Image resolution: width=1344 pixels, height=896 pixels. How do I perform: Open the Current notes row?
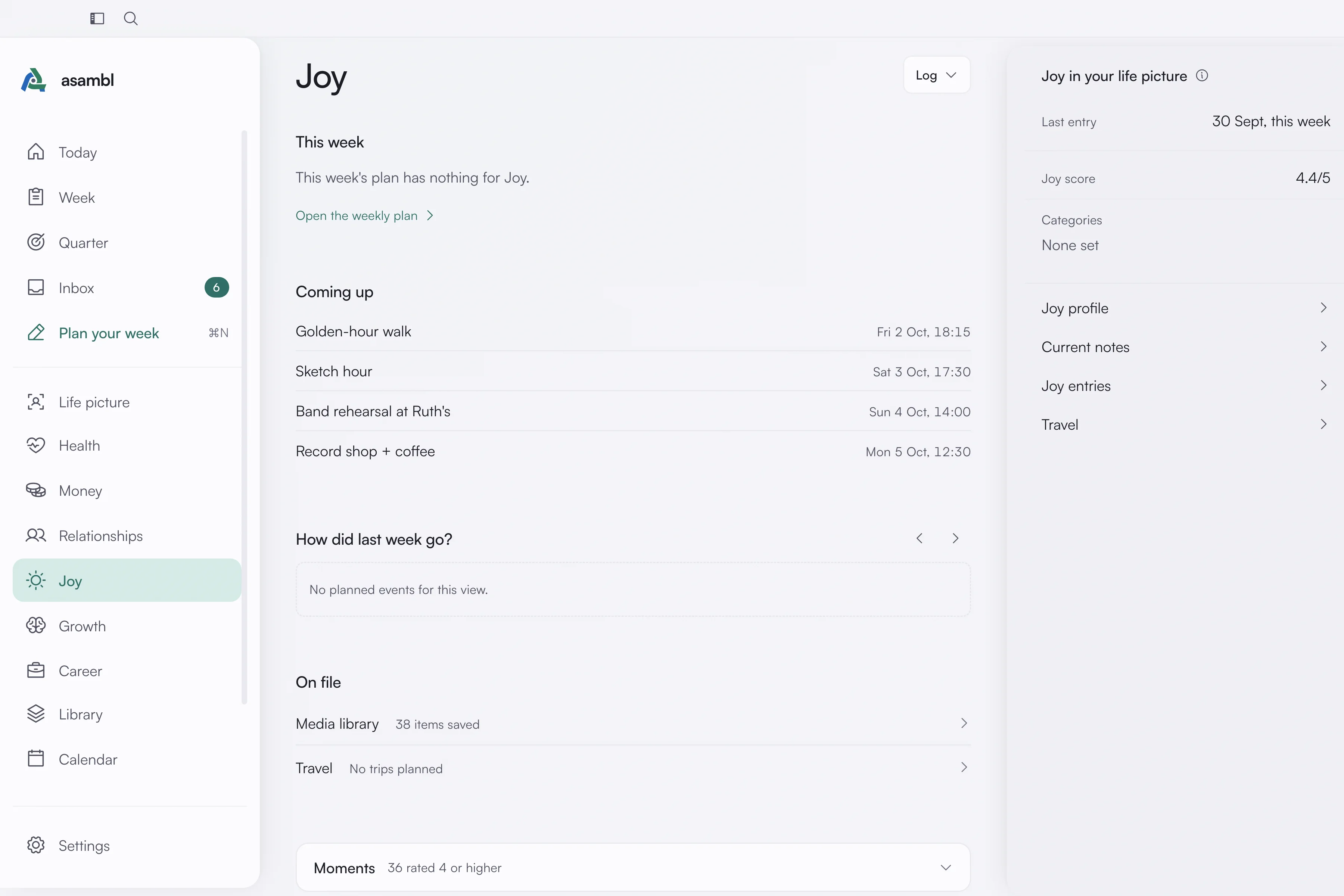[1184, 347]
